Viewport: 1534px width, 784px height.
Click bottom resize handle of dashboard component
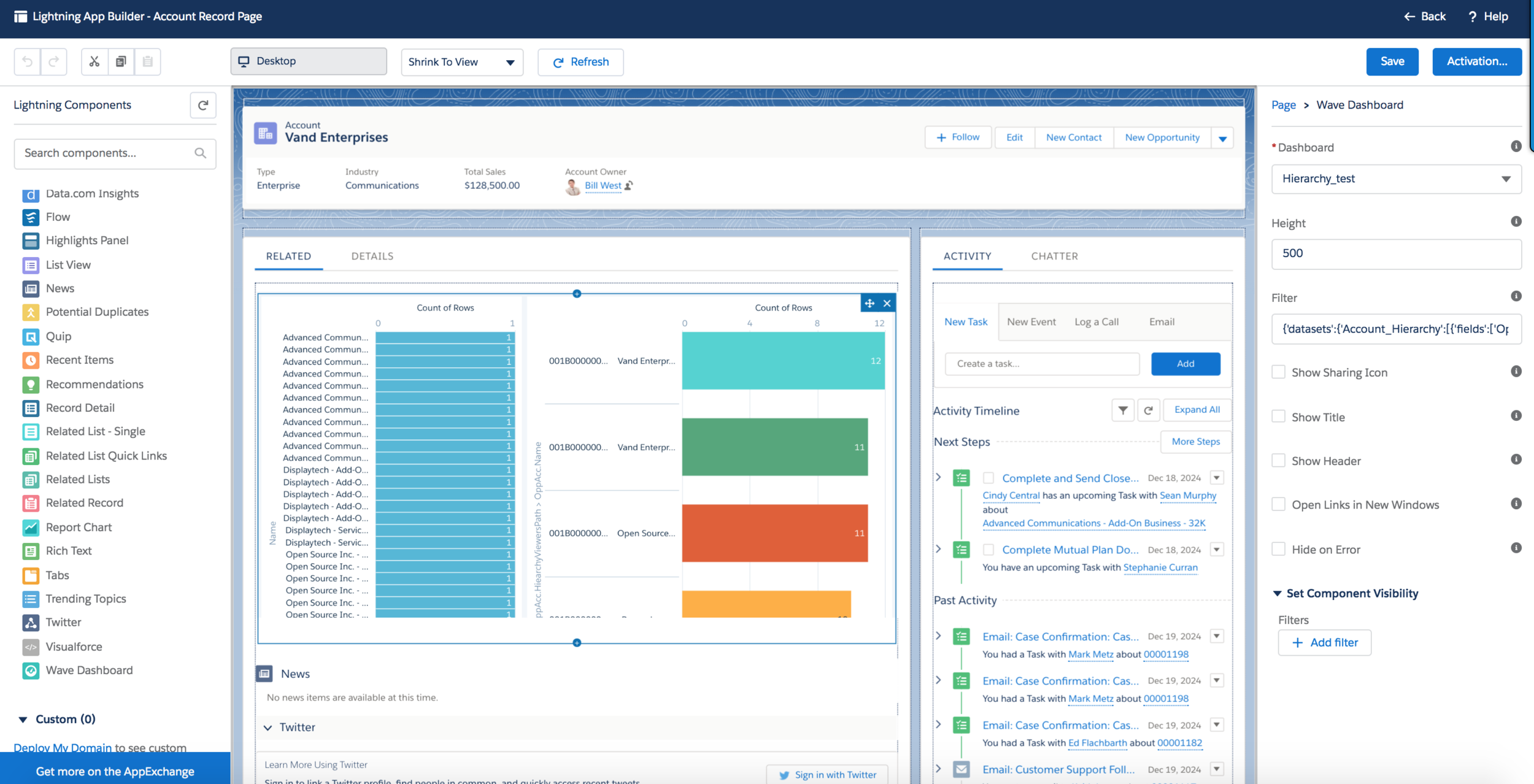577,643
